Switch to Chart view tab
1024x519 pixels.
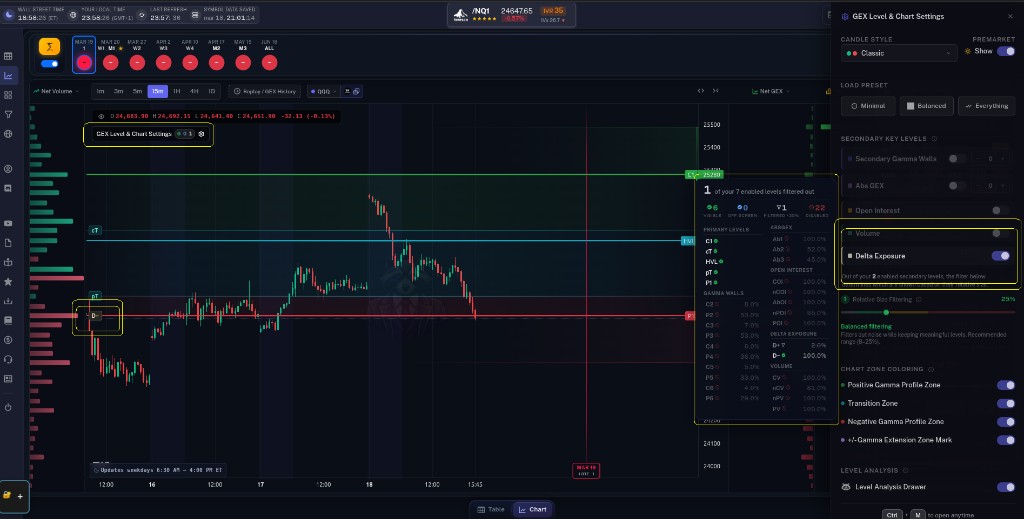pyautogui.click(x=532, y=509)
